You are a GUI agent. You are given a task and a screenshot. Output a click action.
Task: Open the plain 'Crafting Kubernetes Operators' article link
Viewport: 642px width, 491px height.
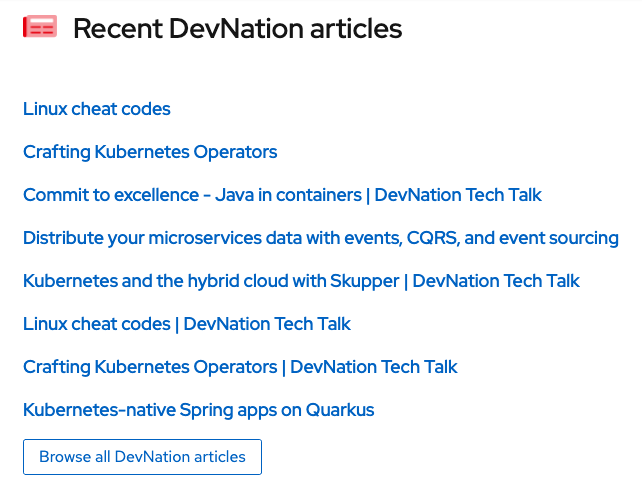click(x=150, y=152)
